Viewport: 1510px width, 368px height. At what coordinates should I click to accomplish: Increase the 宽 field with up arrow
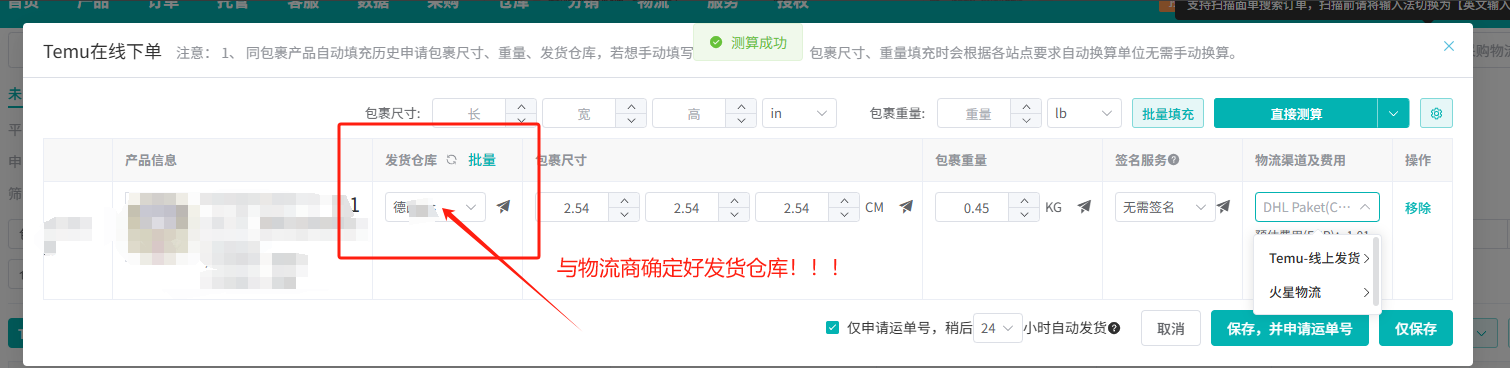coord(631,107)
